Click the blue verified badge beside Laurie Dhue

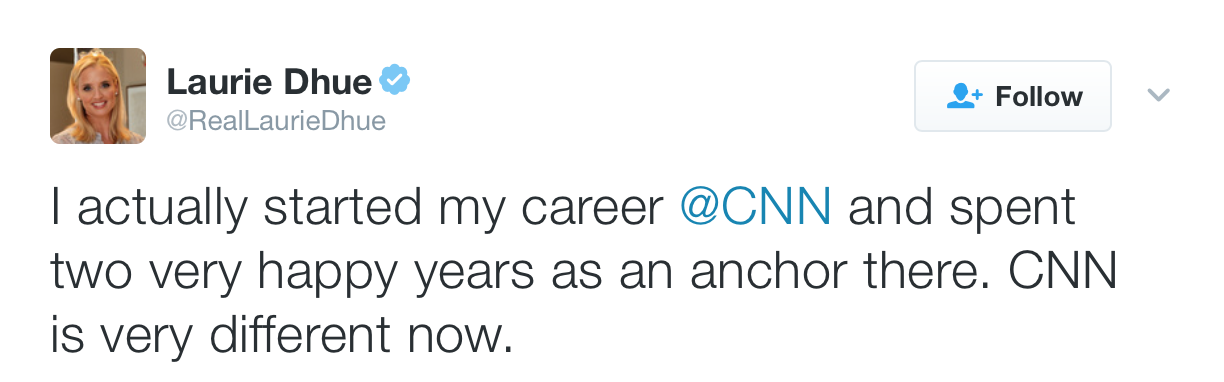(396, 80)
